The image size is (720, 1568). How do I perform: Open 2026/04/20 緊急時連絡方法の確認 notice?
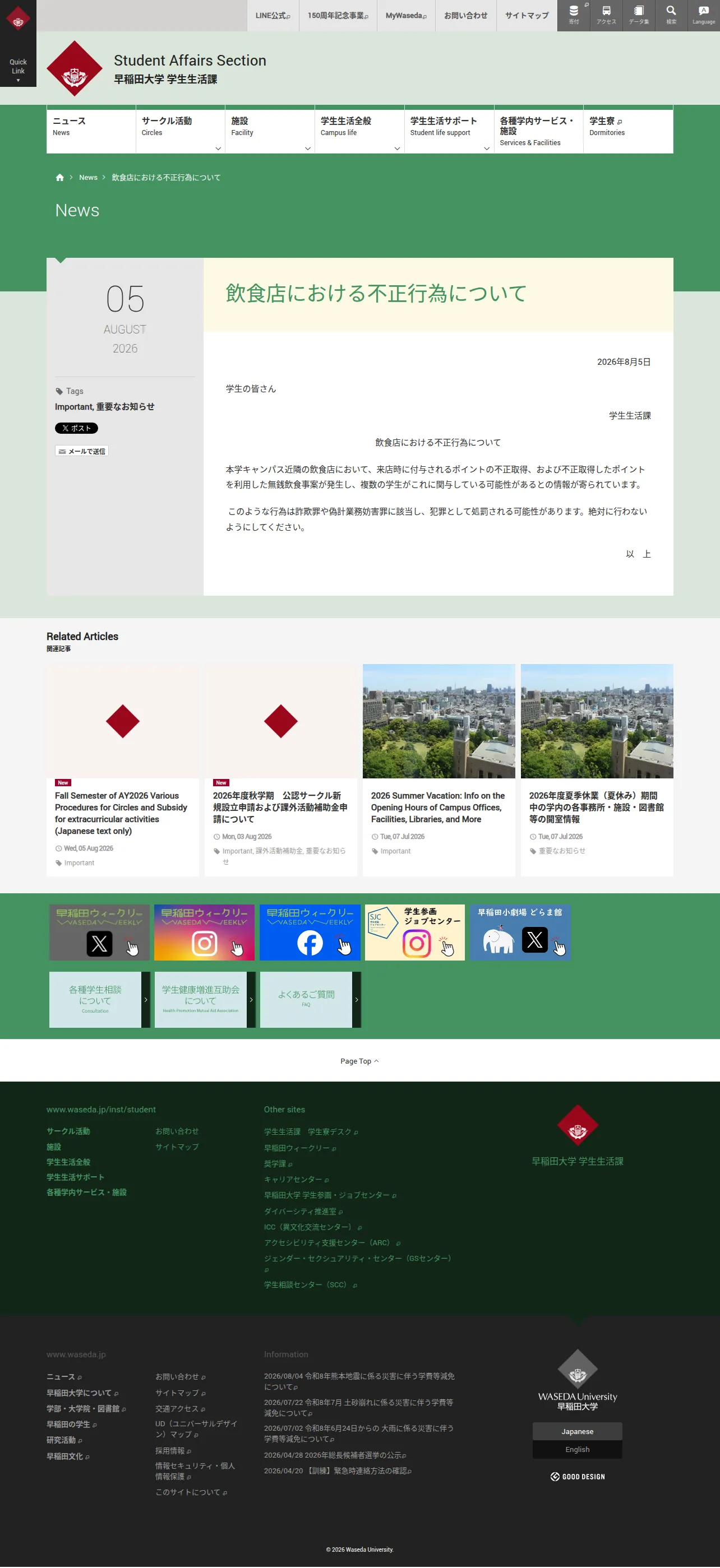[338, 1470]
